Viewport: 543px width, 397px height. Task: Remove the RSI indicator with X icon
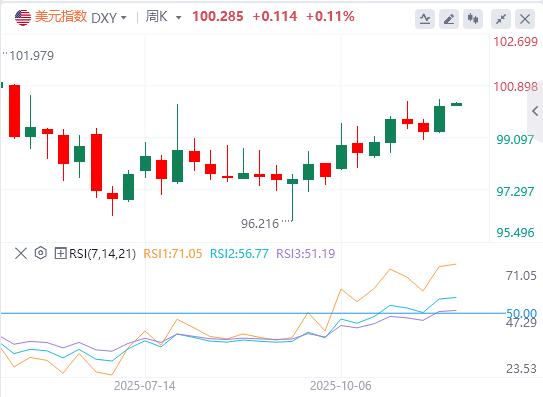pos(21,253)
